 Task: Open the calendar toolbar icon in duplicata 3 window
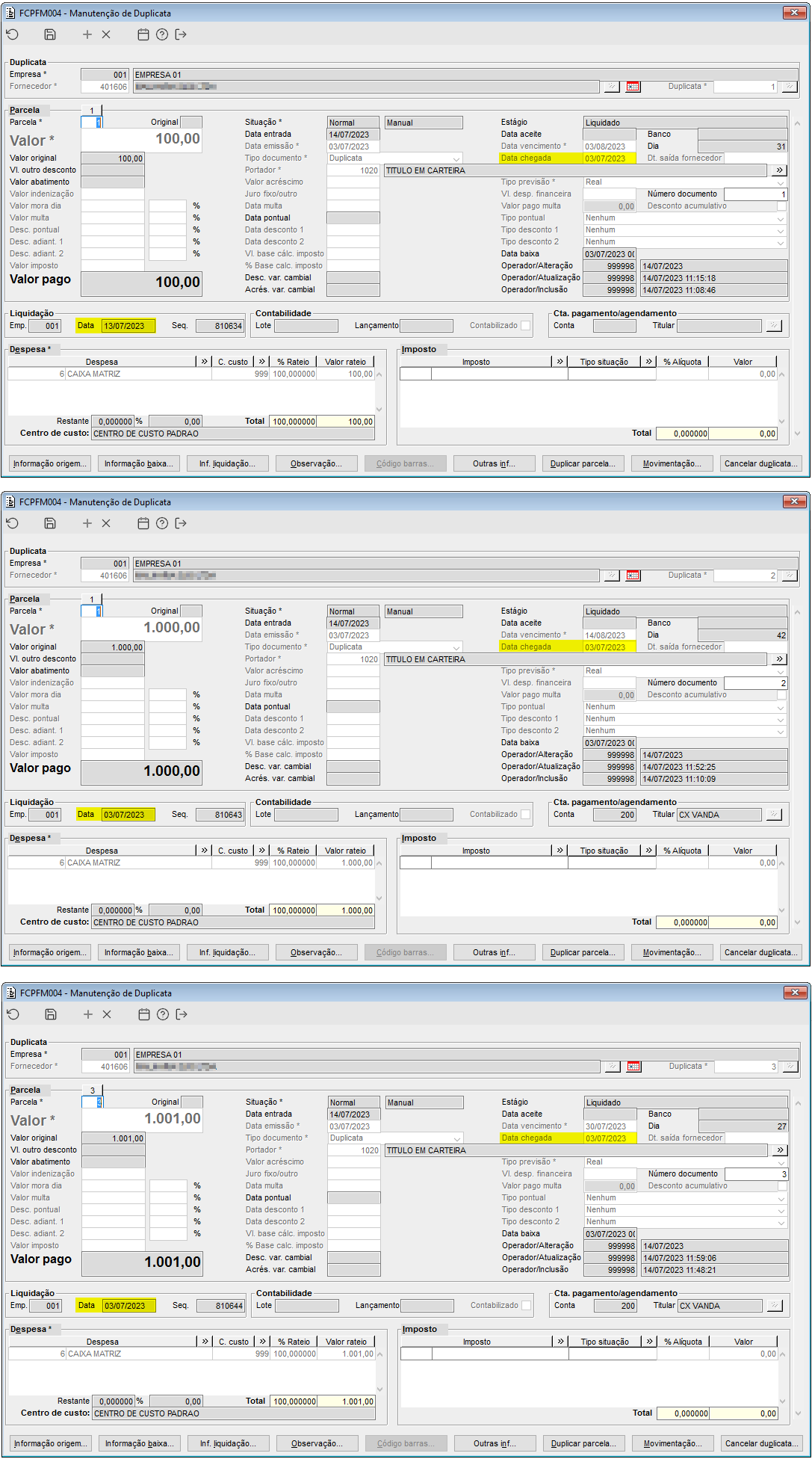[144, 1014]
